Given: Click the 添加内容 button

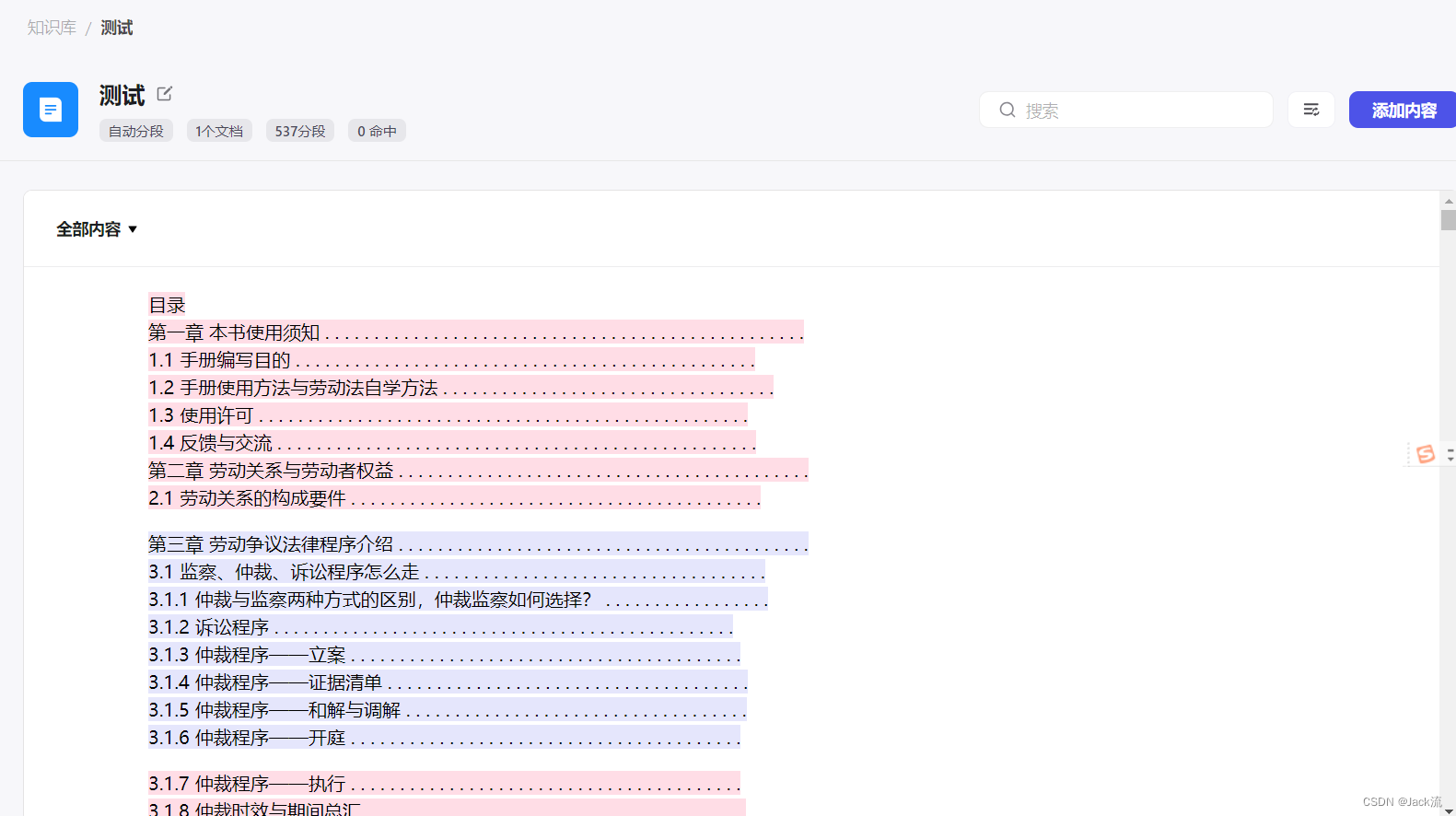Looking at the screenshot, I should coord(1403,110).
